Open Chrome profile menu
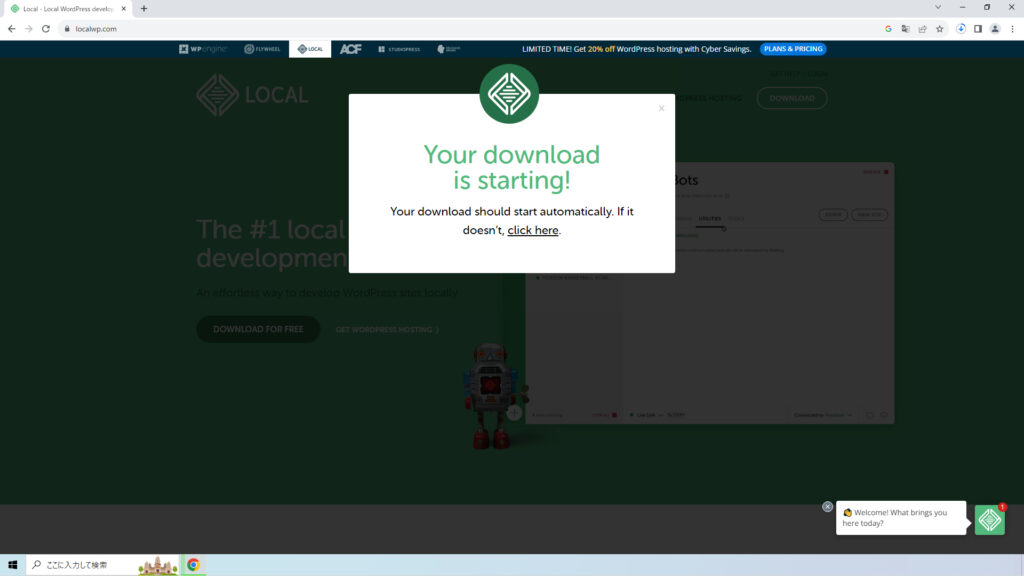This screenshot has width=1024, height=576. coord(995,29)
